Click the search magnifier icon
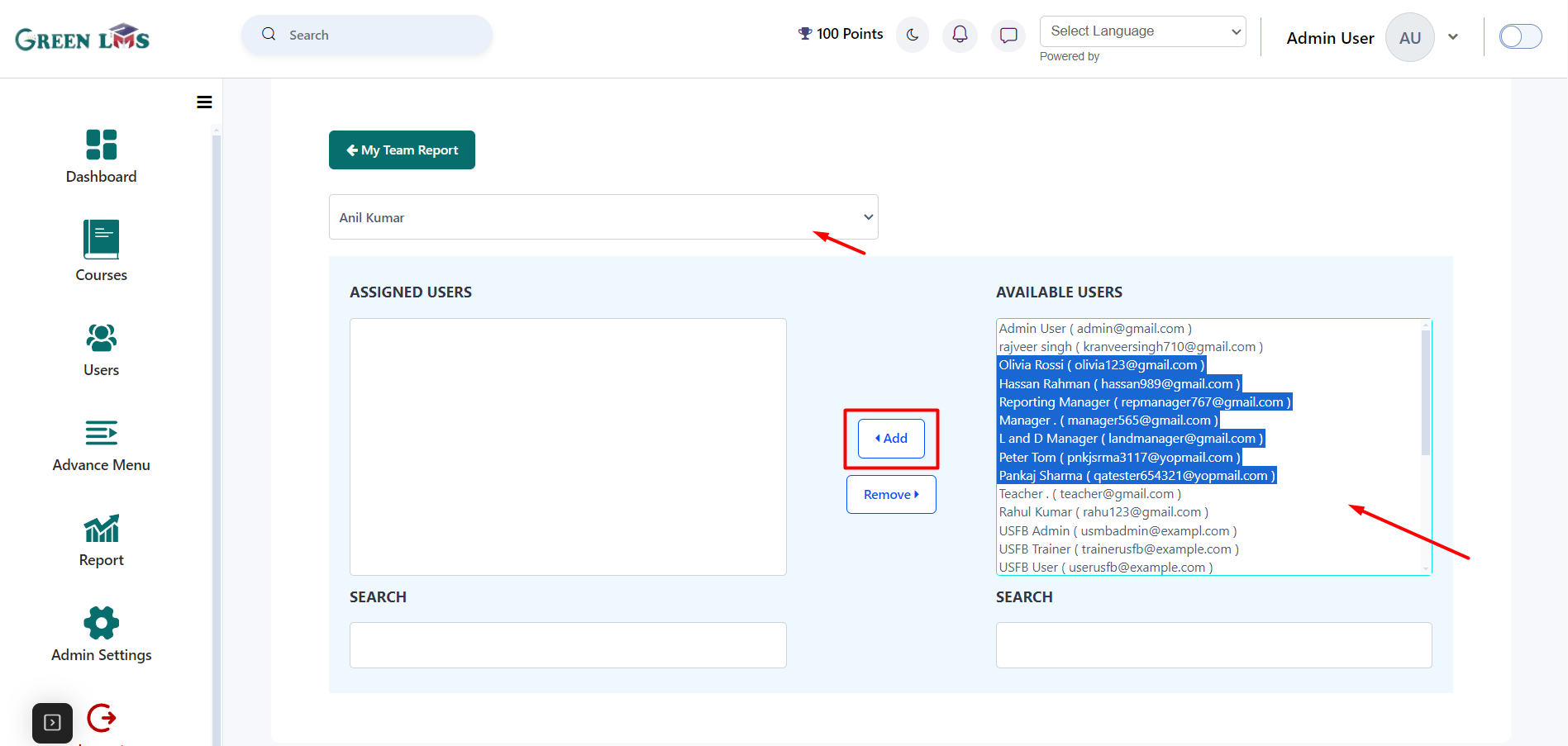Image resolution: width=1568 pixels, height=746 pixels. coord(269,35)
